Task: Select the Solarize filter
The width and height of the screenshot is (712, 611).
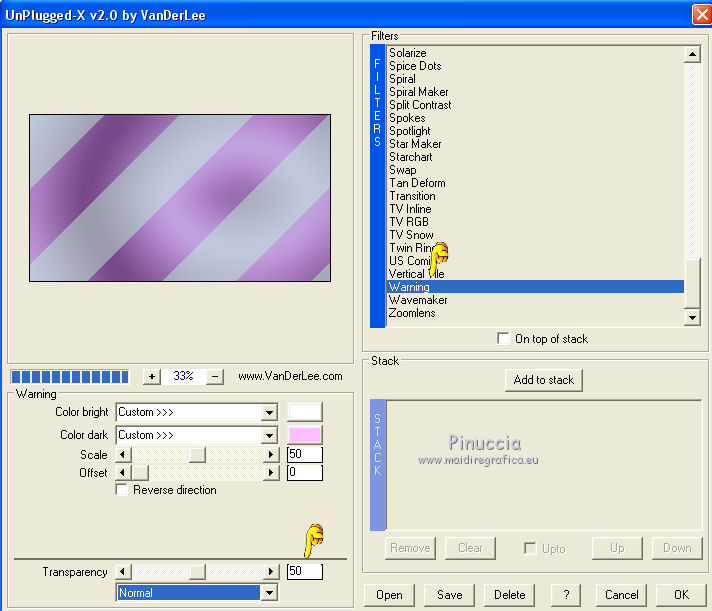Action: [407, 53]
